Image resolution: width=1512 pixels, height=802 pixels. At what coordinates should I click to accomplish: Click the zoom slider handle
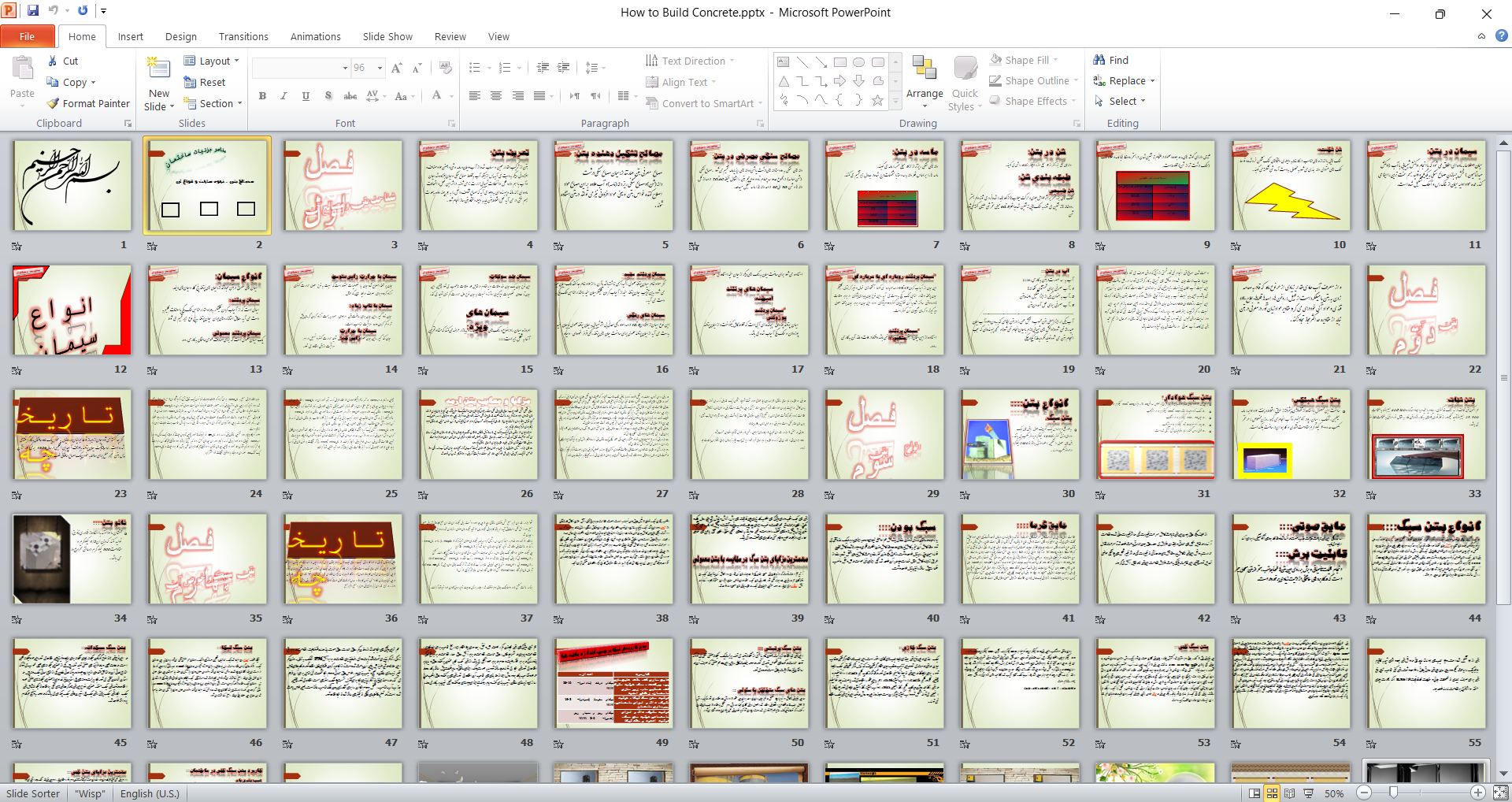pos(1393,793)
